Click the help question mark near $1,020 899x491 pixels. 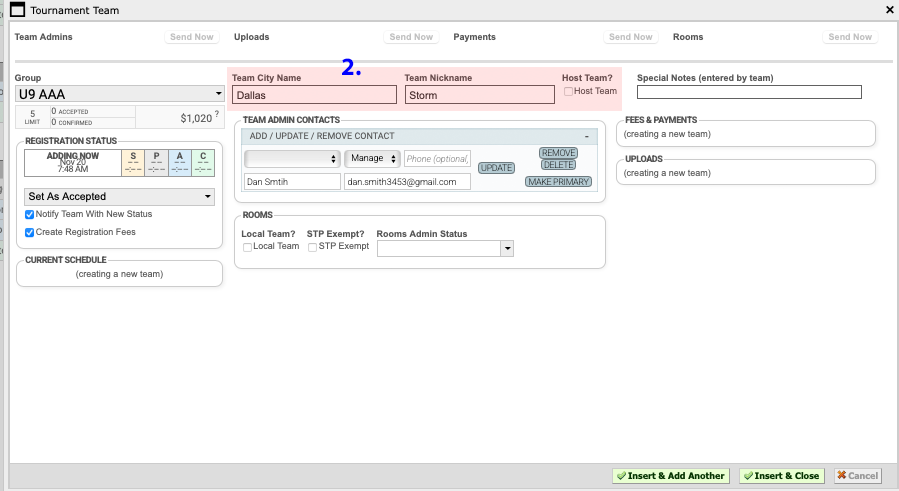click(x=217, y=114)
